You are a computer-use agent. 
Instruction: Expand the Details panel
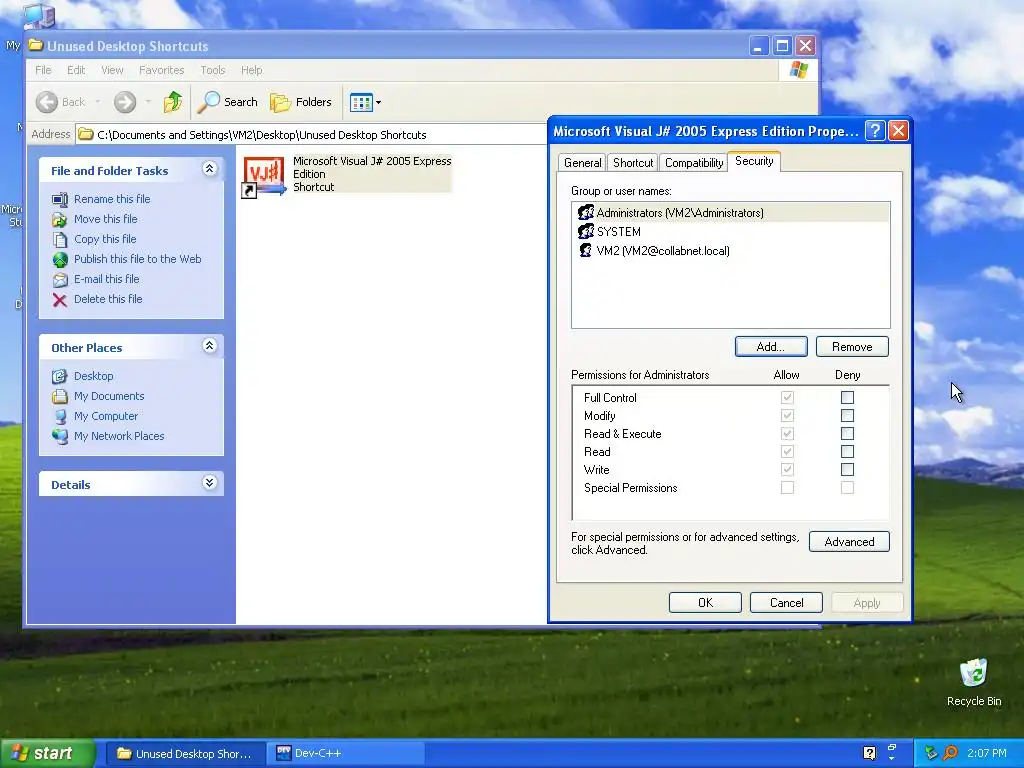[x=209, y=483]
